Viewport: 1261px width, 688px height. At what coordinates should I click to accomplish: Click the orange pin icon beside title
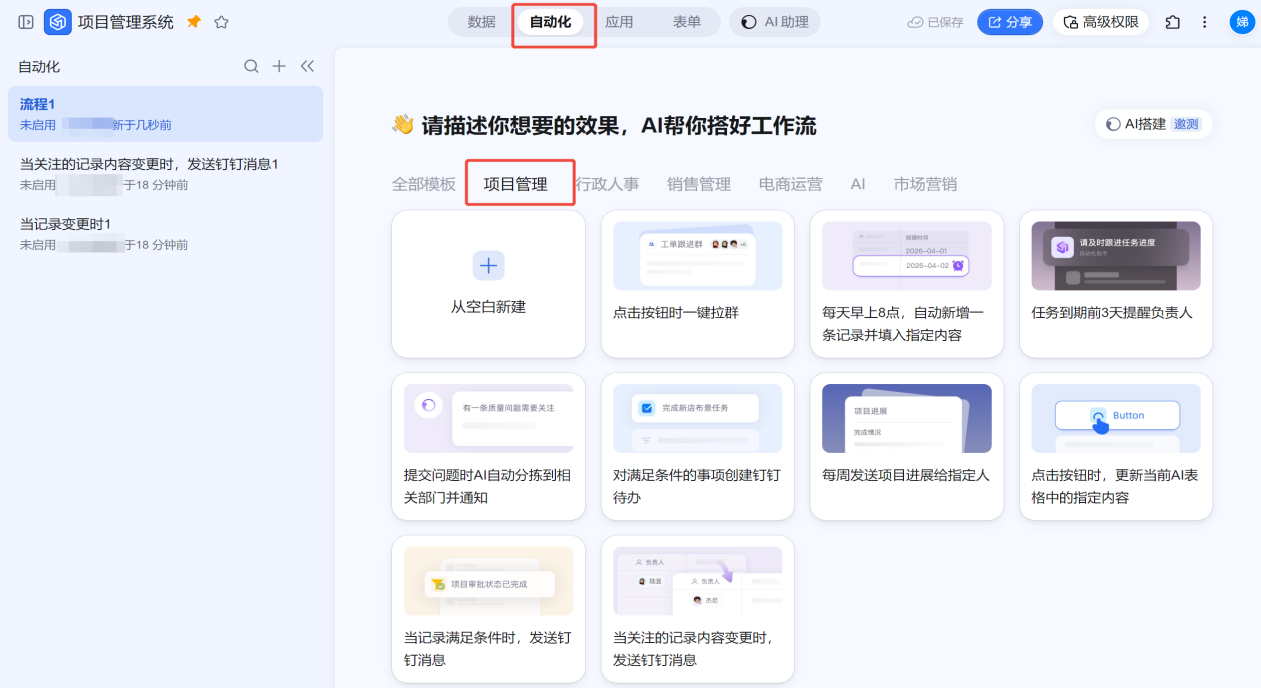coord(194,22)
